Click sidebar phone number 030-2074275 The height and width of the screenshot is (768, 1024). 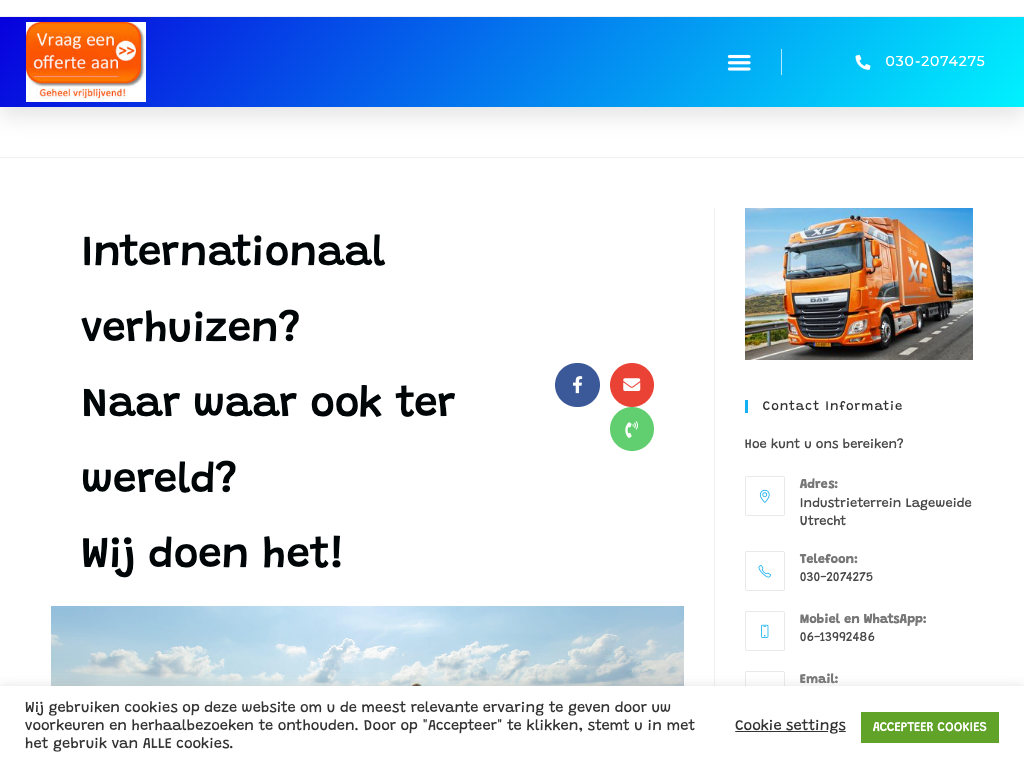point(836,577)
